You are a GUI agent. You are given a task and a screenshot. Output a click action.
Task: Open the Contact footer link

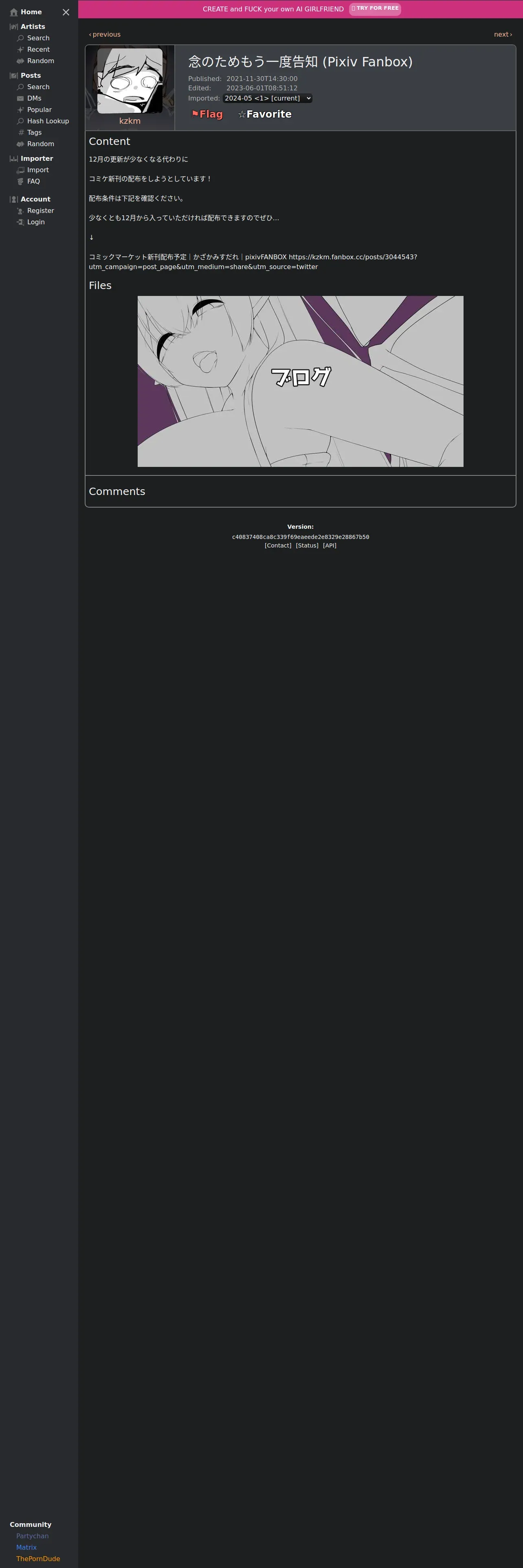(278, 546)
